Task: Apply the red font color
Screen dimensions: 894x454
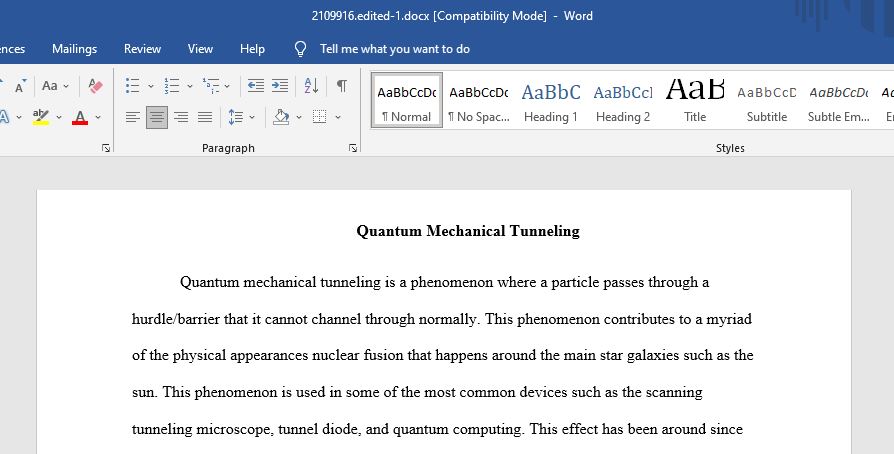Action: [80, 117]
